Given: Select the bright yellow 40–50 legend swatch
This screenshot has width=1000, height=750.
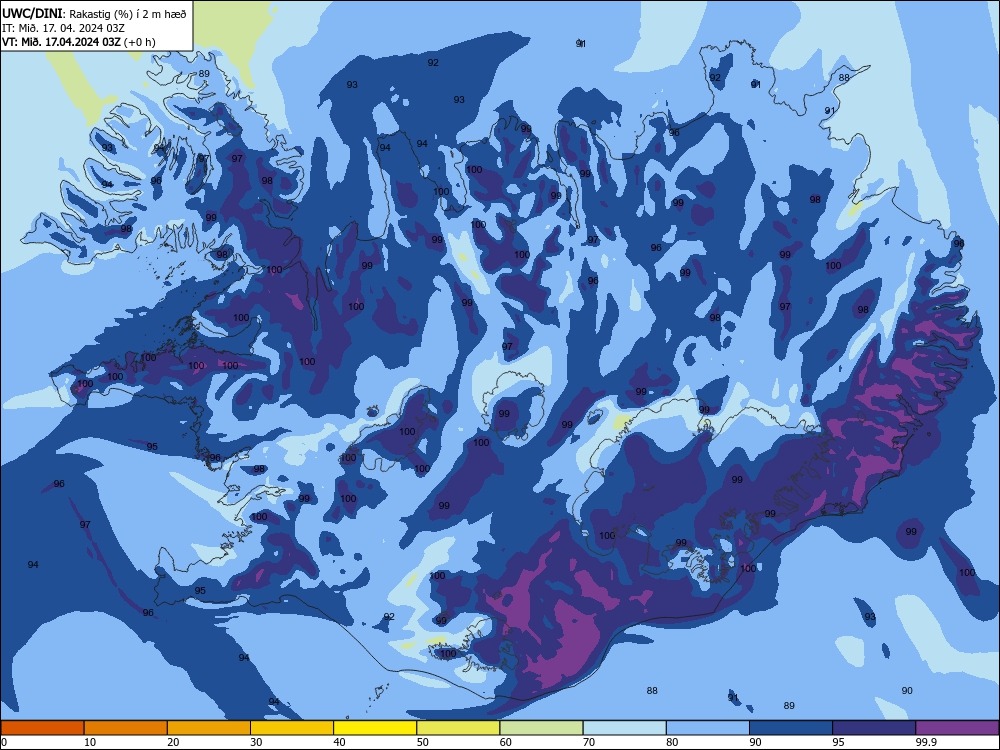Looking at the screenshot, I should tap(375, 728).
